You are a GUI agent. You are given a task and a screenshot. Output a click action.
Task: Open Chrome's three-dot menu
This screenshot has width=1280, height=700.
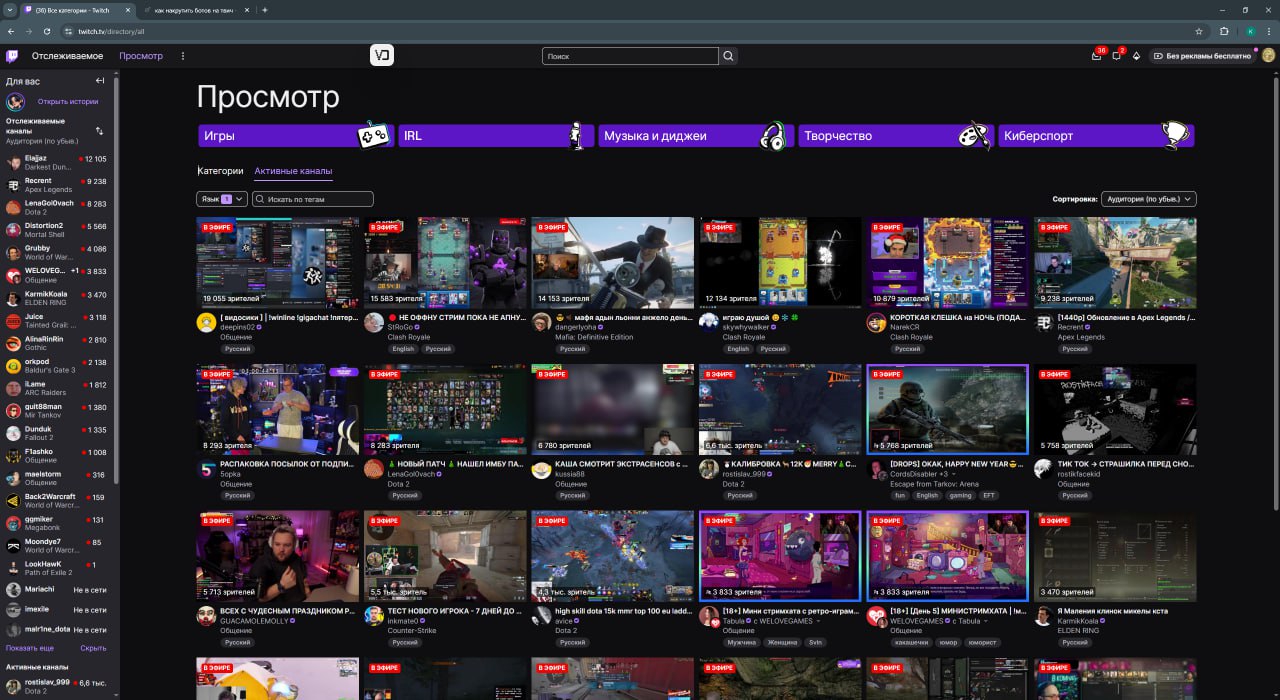point(1268,31)
